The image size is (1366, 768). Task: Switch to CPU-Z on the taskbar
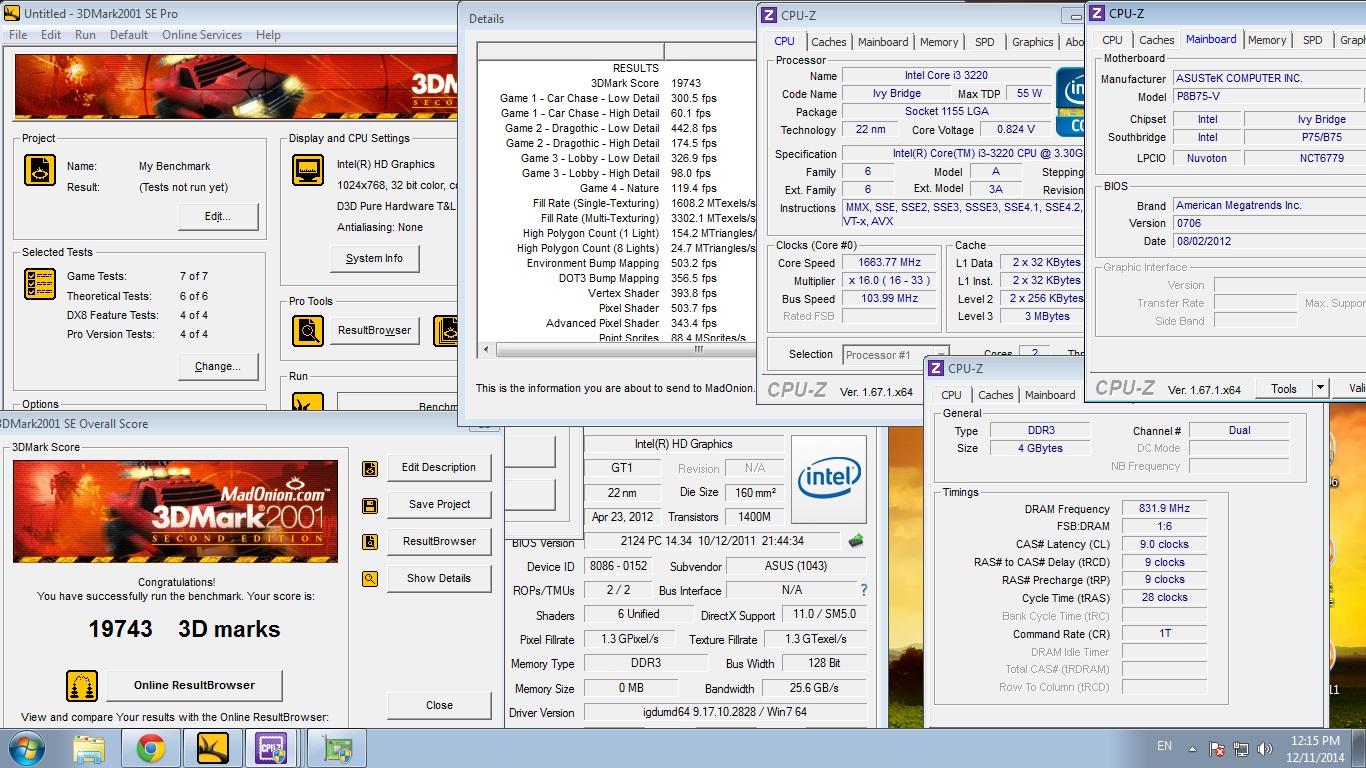pyautogui.click(x=272, y=748)
